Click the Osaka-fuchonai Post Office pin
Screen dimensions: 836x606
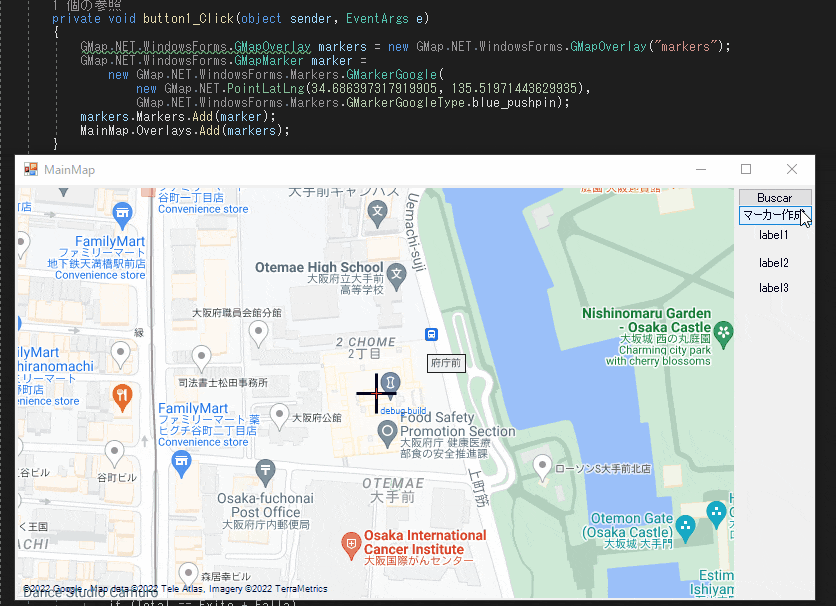tap(265, 473)
